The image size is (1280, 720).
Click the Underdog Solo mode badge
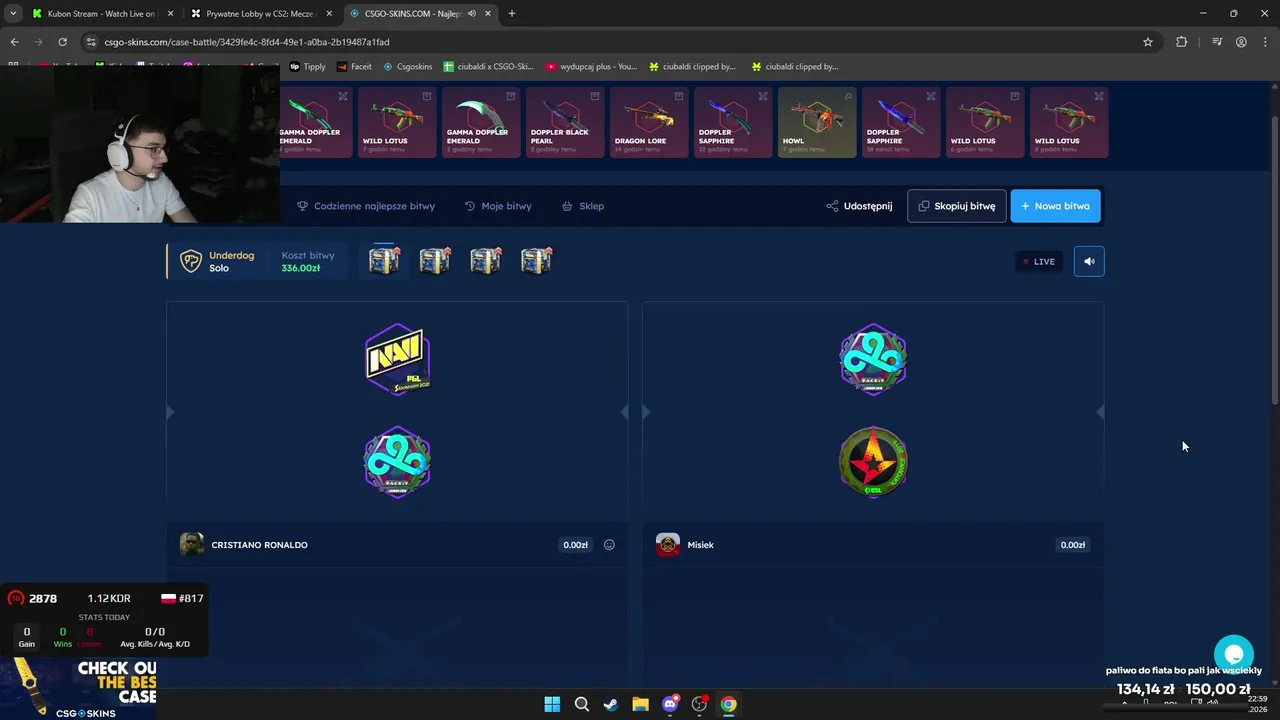[217, 261]
